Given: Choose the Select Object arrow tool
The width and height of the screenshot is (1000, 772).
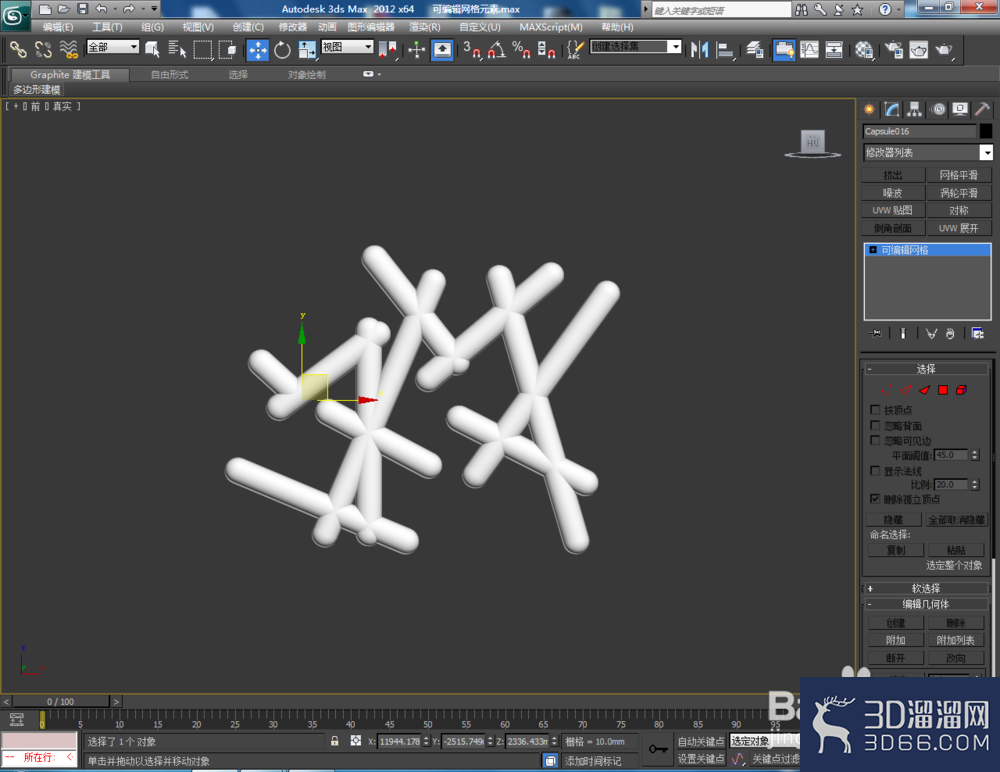Looking at the screenshot, I should (152, 49).
